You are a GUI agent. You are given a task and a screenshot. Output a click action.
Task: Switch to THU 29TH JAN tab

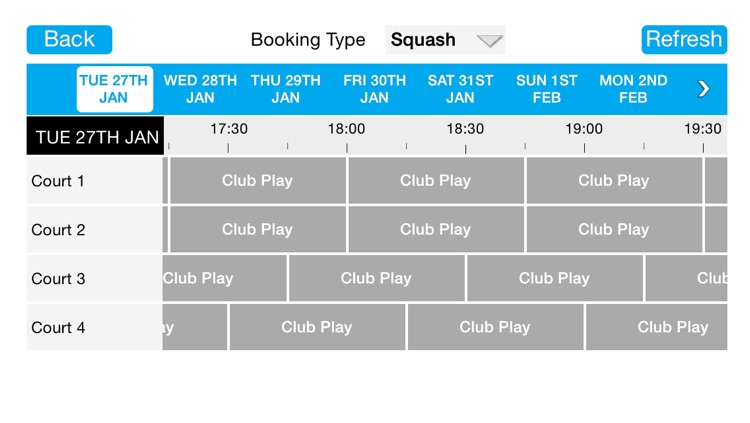(286, 89)
